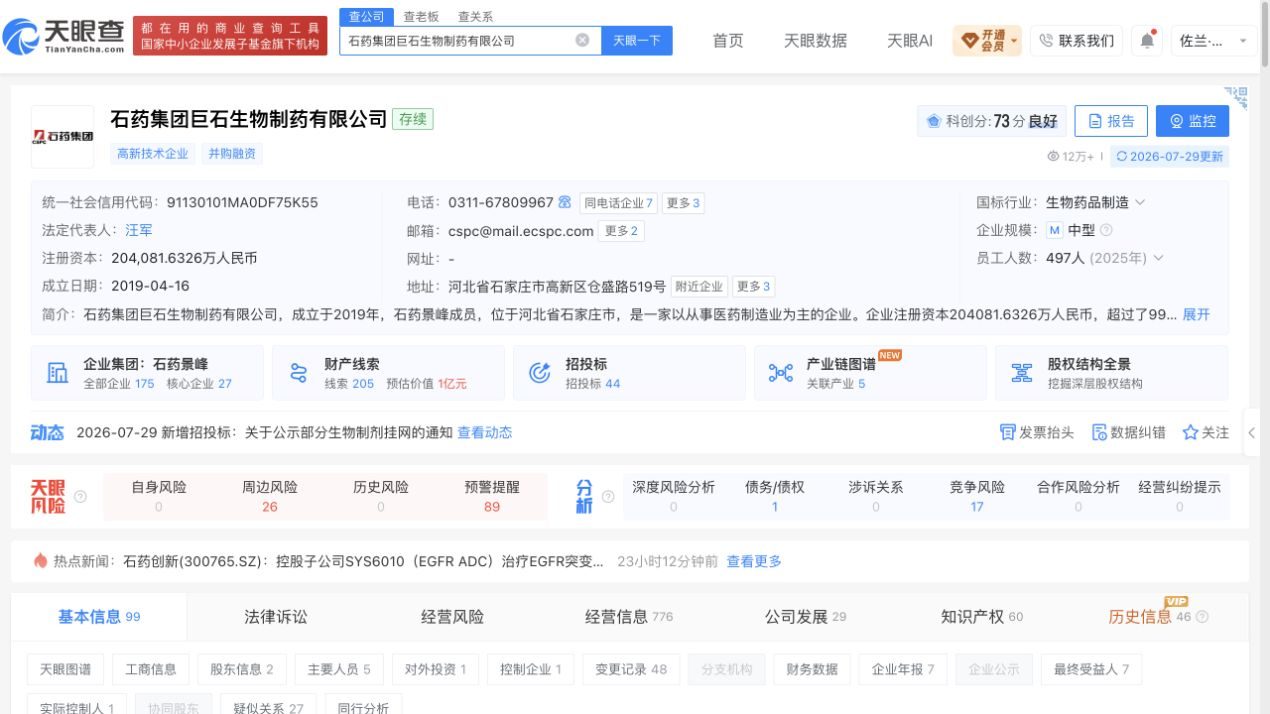The image size is (1270, 714).
Task: Click the 科创分 score badge
Action: tap(992, 121)
